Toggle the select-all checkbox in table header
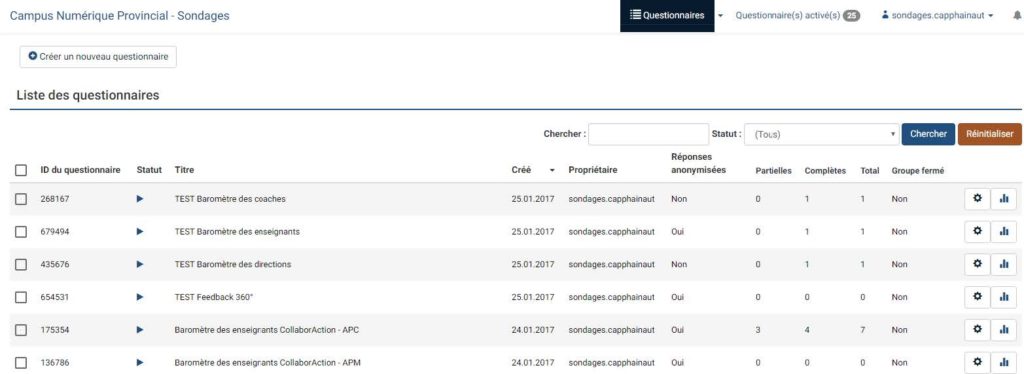1024x374 pixels. [x=21, y=170]
